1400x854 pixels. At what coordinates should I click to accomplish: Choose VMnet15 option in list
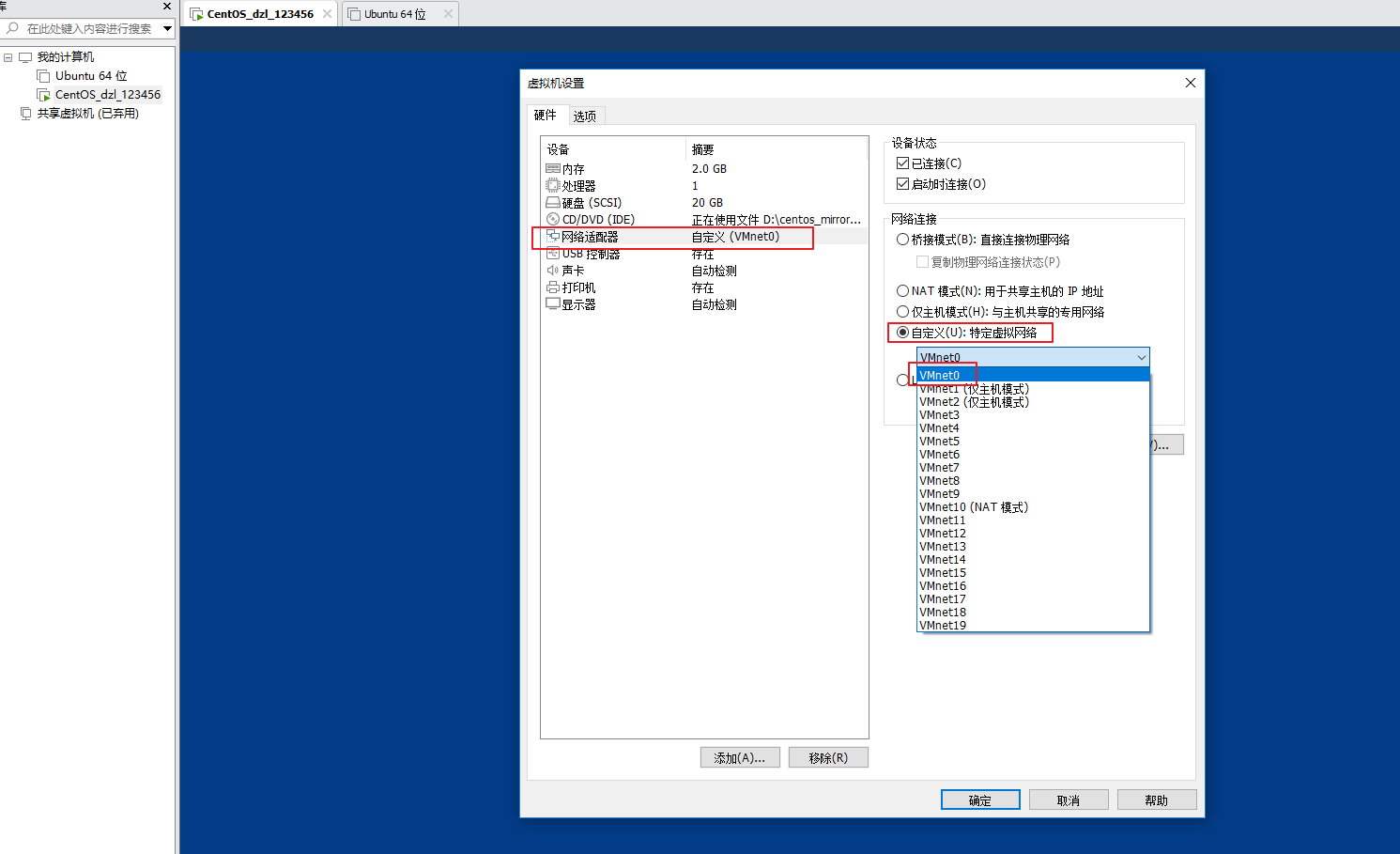click(x=1033, y=573)
